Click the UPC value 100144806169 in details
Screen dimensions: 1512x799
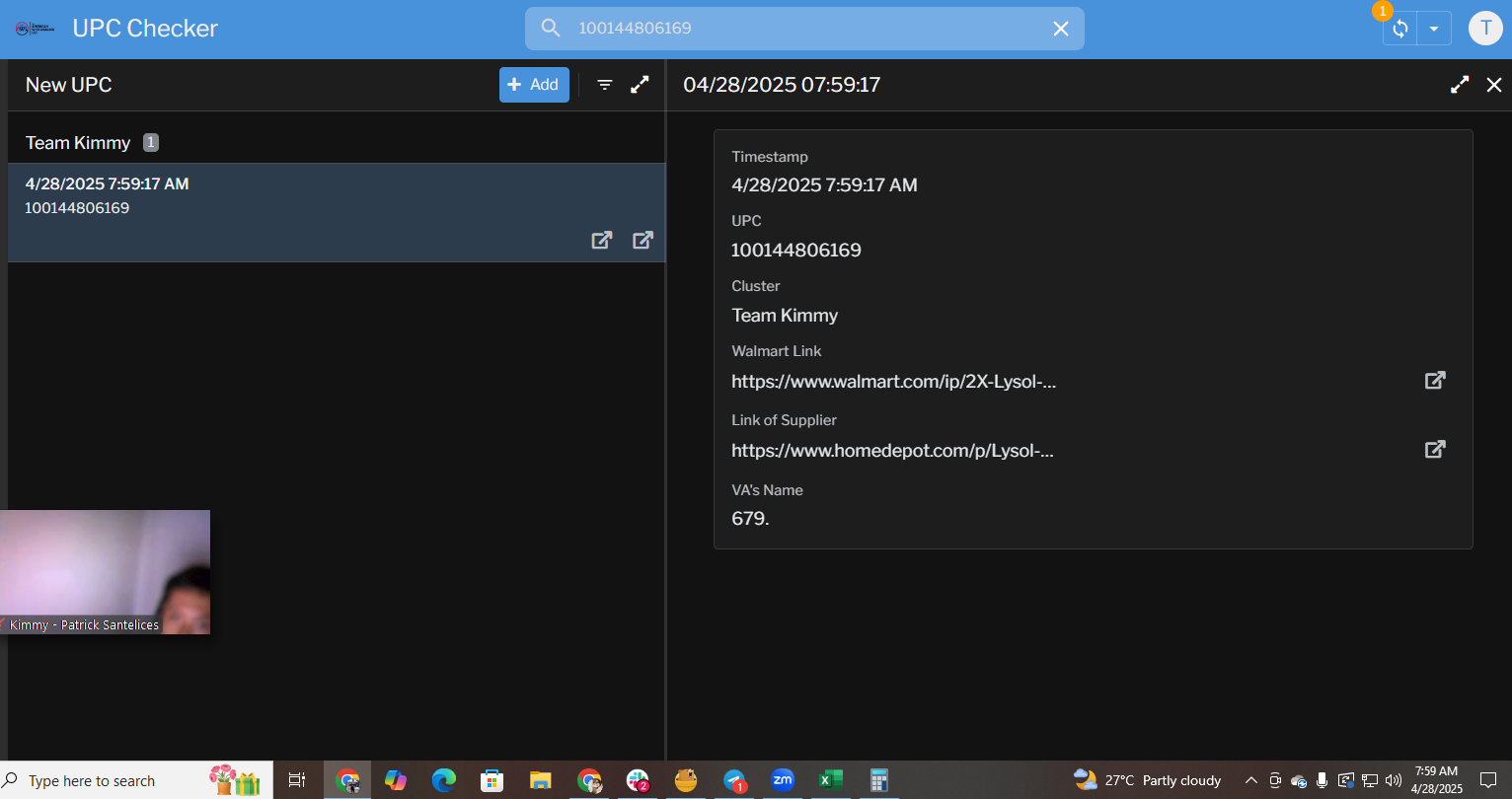796,251
